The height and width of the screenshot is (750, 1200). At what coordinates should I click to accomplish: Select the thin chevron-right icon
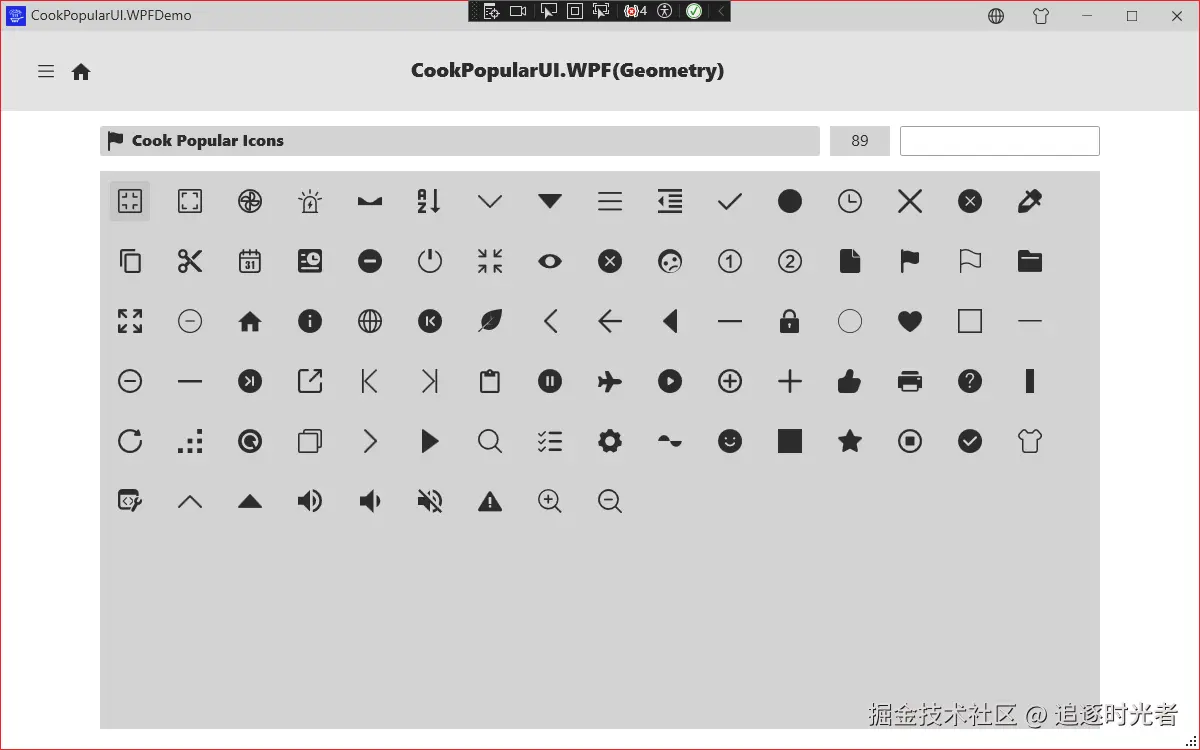coord(370,441)
